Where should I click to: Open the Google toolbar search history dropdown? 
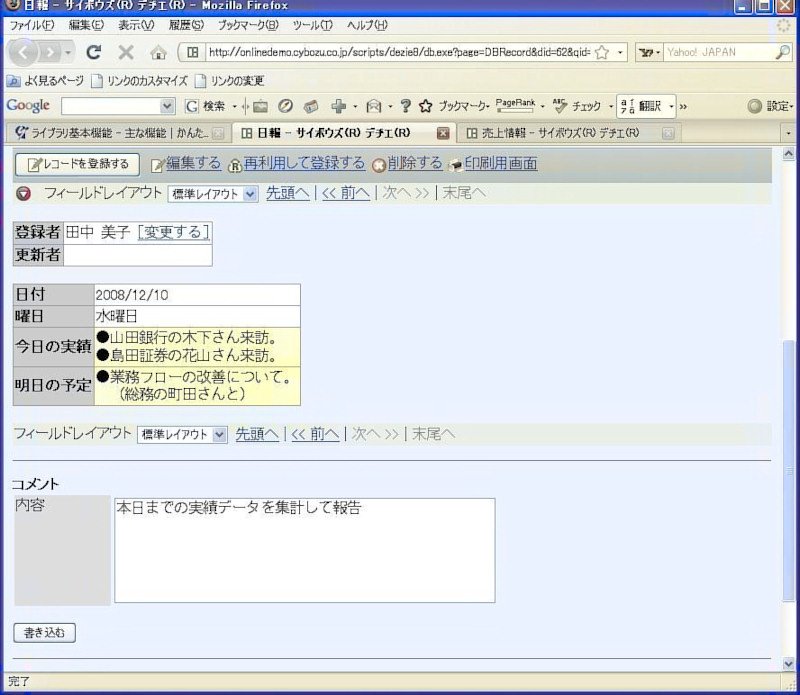coord(167,106)
